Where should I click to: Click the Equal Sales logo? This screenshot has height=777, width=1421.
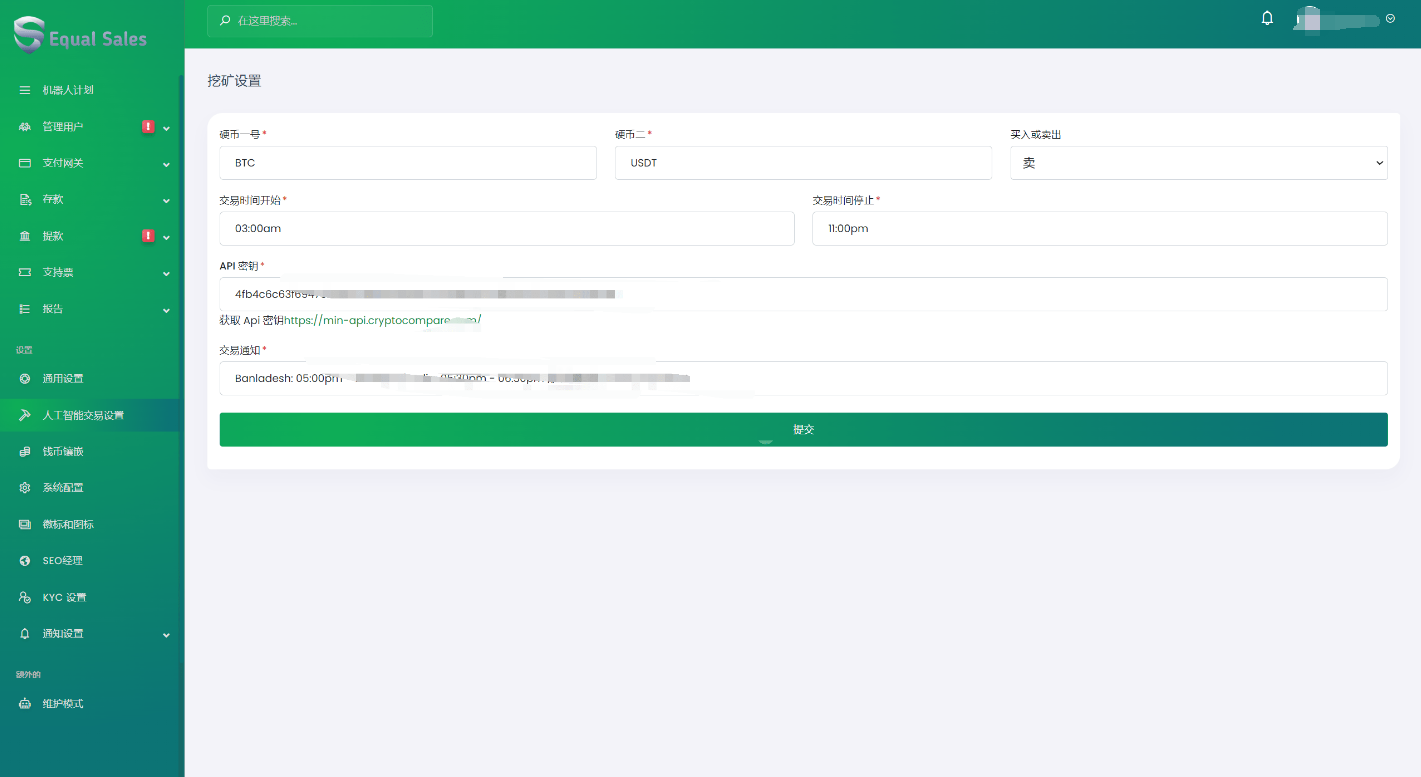[x=80, y=36]
